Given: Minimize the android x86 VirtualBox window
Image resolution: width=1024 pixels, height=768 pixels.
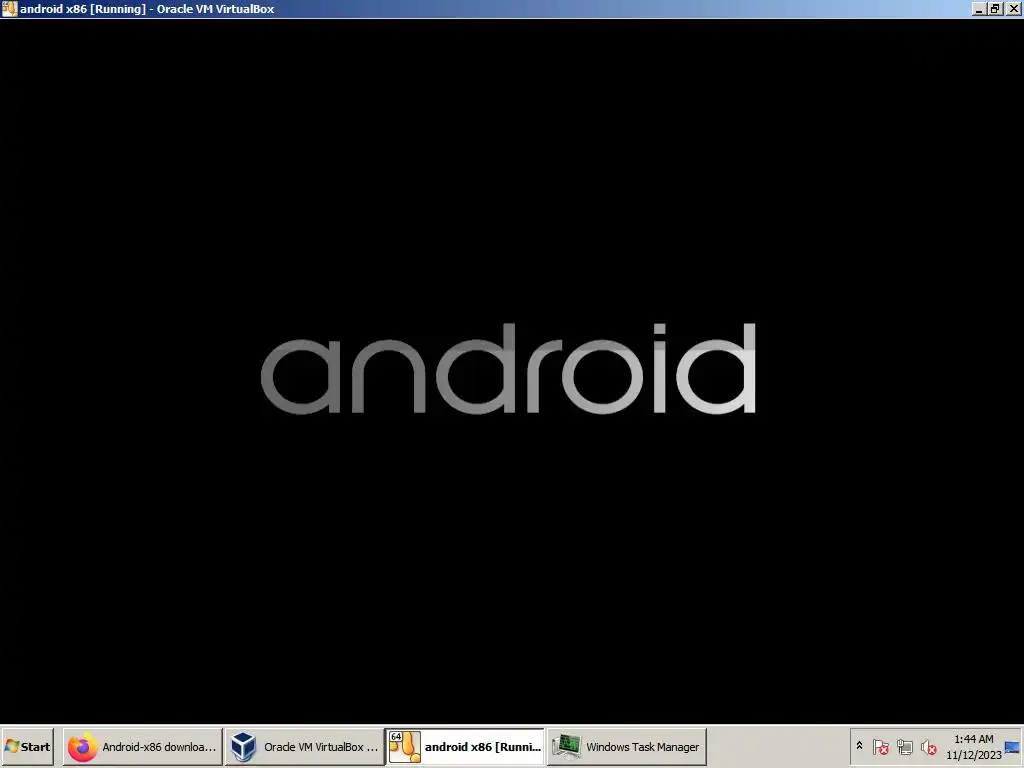Looking at the screenshot, I should 979,8.
